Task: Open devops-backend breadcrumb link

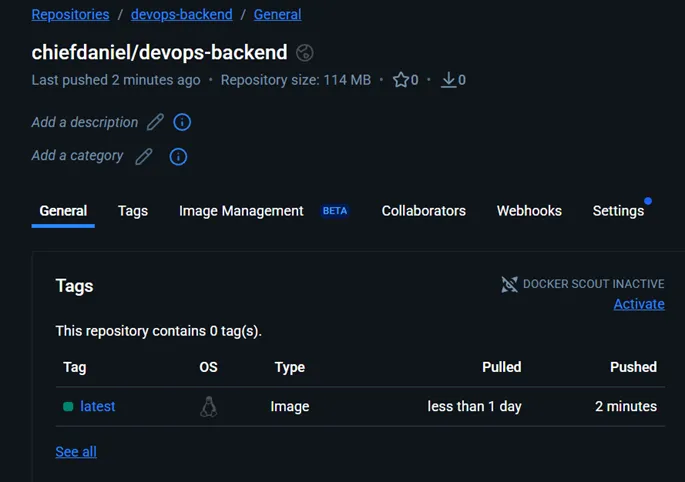Action: point(182,14)
